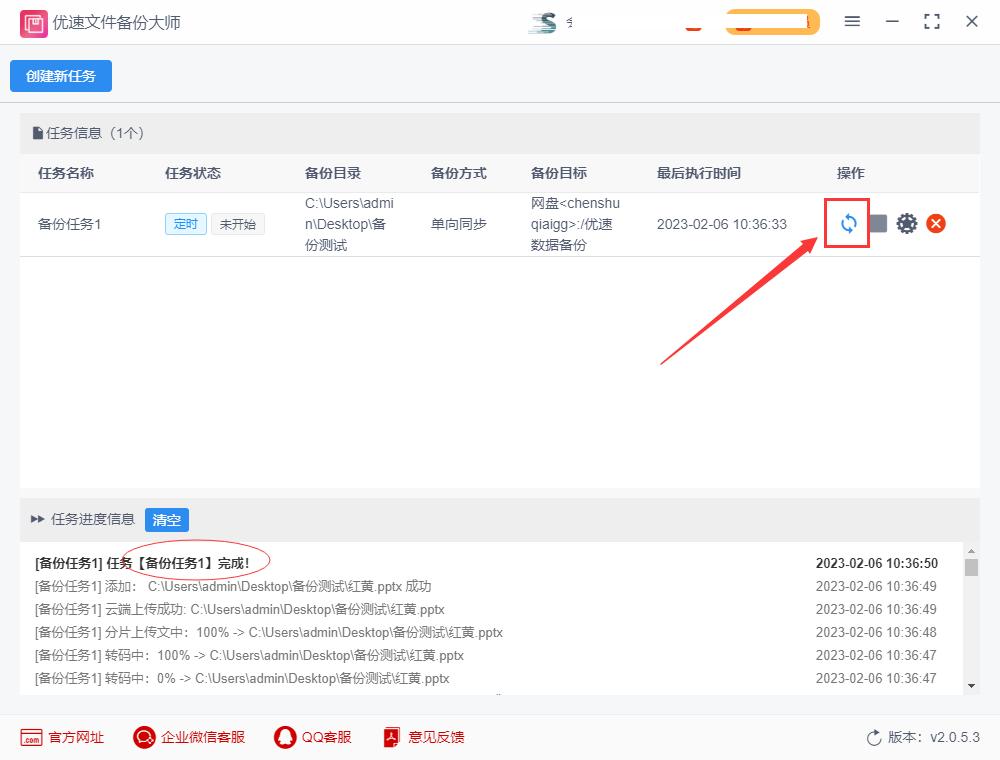Clear the log with the 清空 button
Viewport: 1000px width, 760px height.
coord(166,520)
